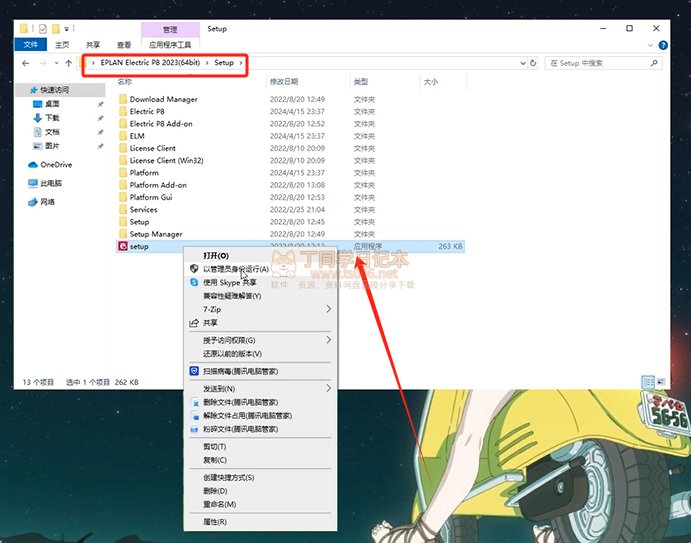This screenshot has height=543, width=691.
Task: Click the Services folder icon
Action: (x=123, y=209)
